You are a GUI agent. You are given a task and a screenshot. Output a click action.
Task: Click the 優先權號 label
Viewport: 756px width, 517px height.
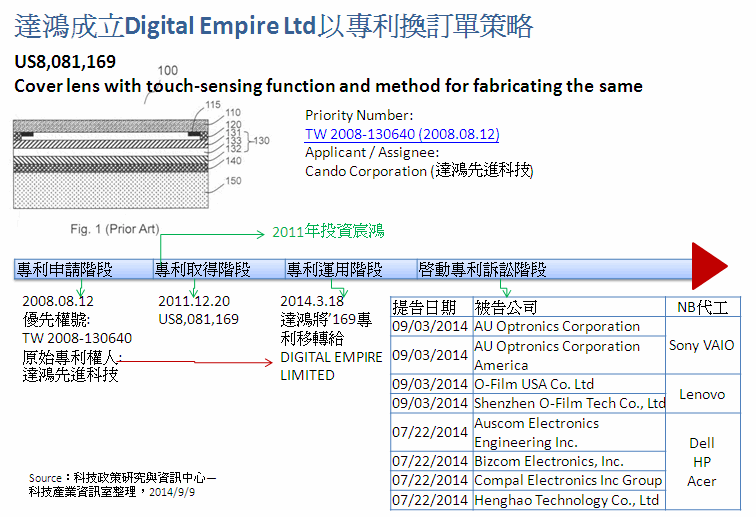coord(56,319)
